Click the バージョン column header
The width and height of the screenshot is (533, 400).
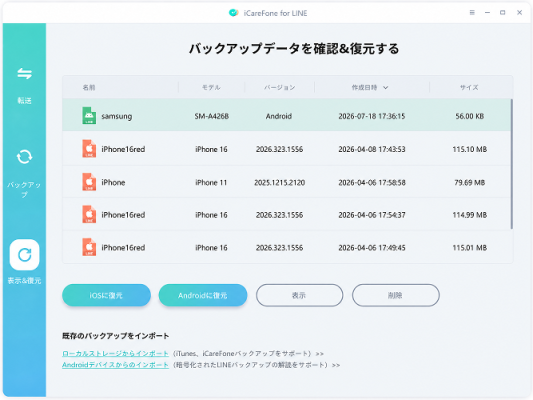pos(279,88)
